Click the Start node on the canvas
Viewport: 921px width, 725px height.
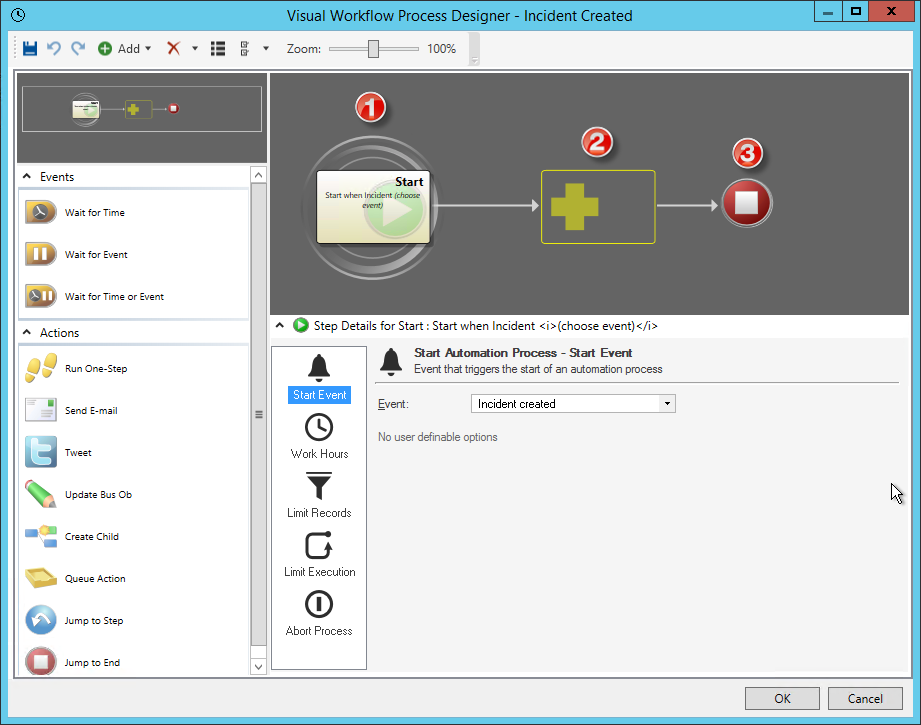pos(373,207)
